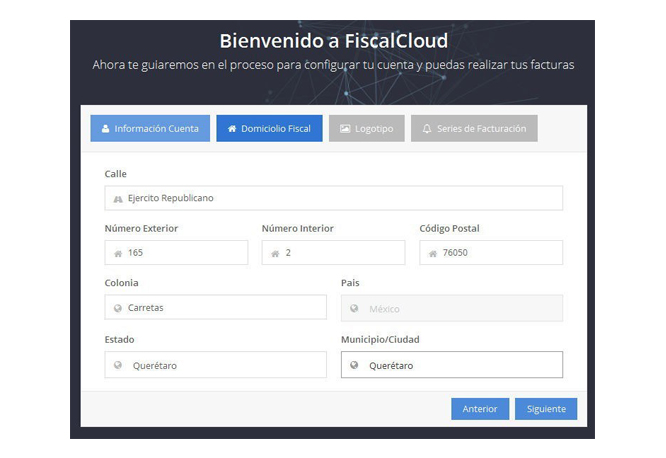Click the Pais label

click(x=350, y=283)
